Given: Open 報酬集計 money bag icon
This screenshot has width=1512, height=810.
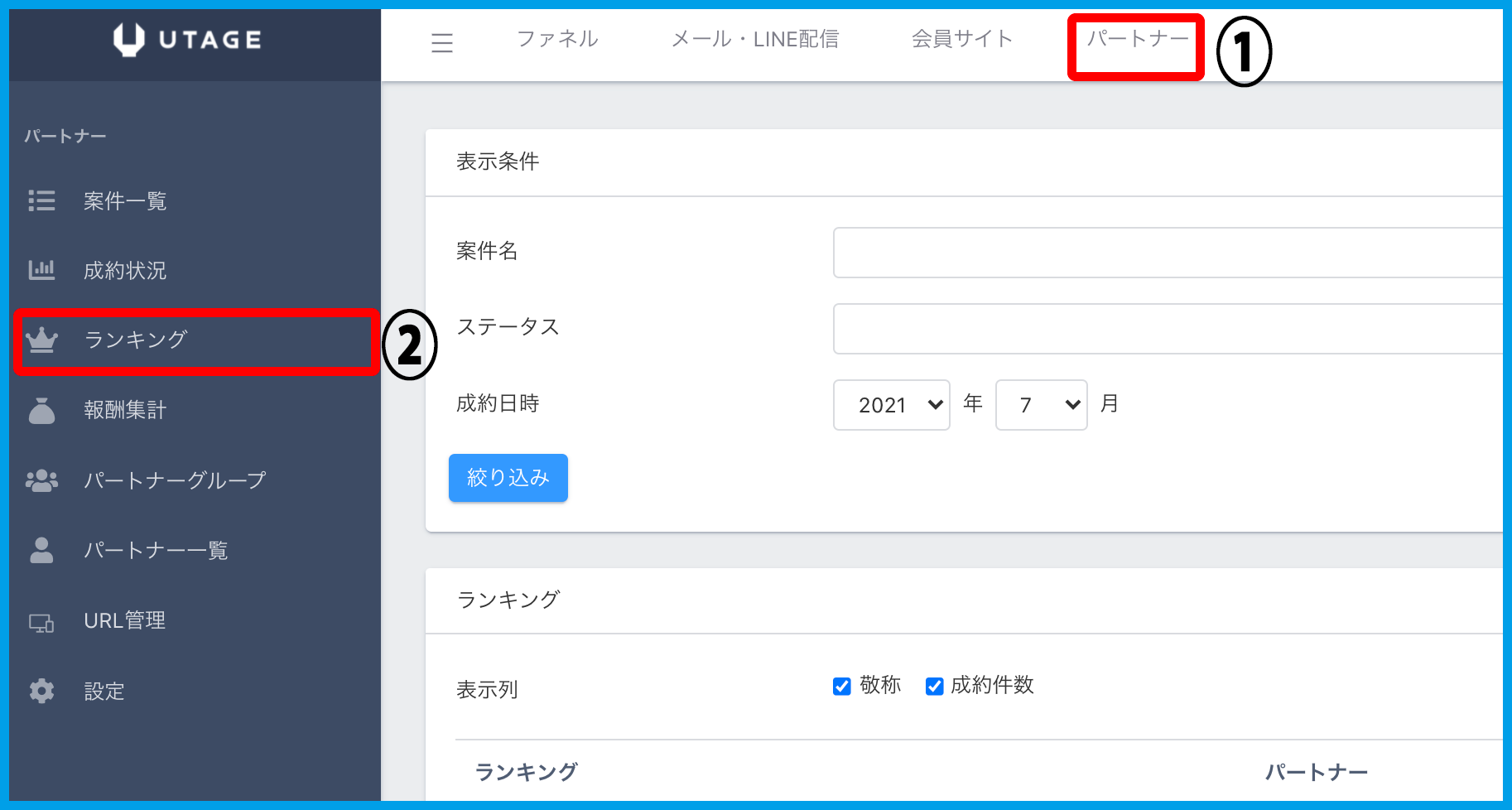Looking at the screenshot, I should [41, 410].
